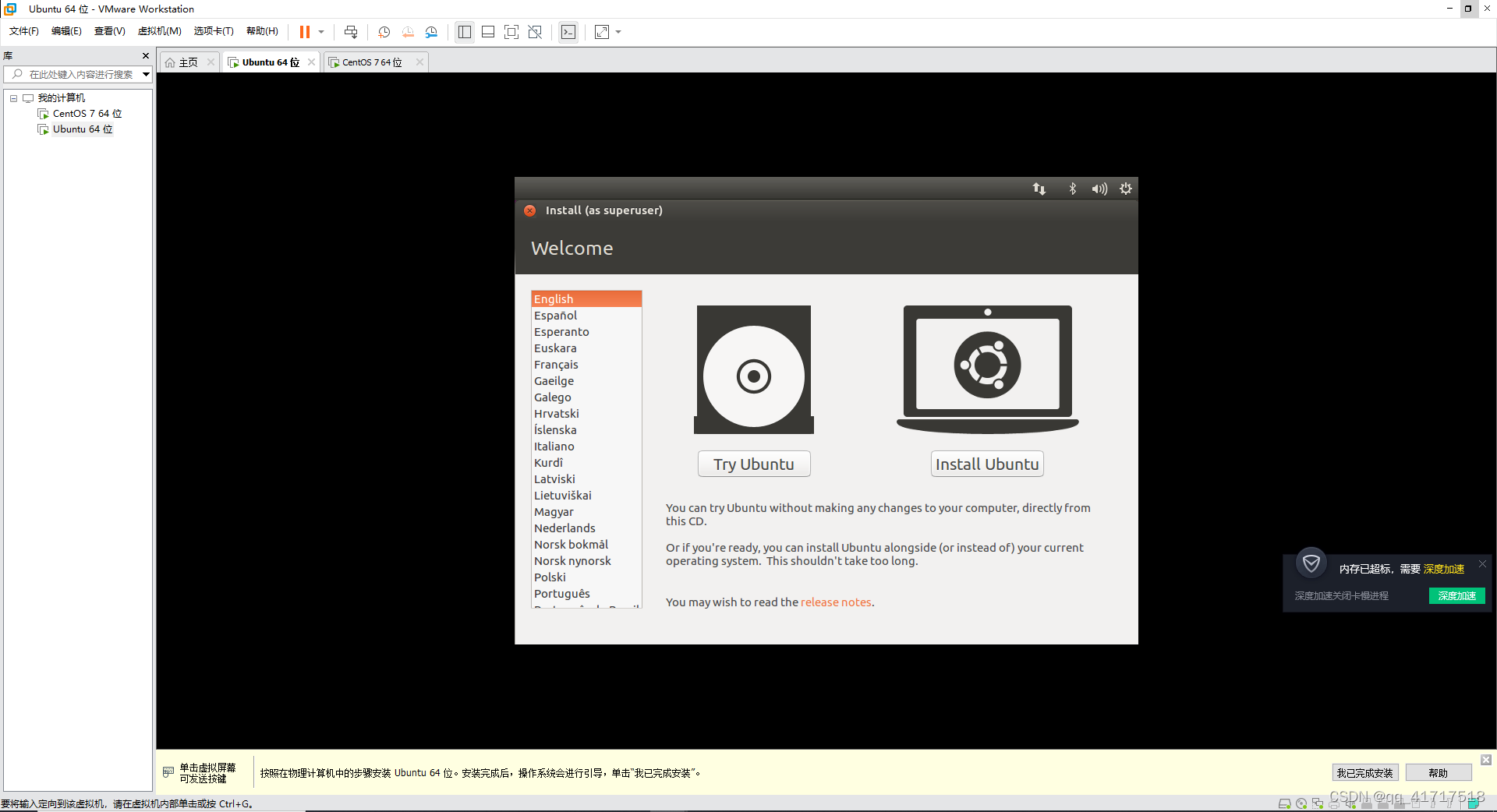This screenshot has height=812, width=1497.
Task: Open the 帮助(H) menu
Action: click(x=262, y=31)
